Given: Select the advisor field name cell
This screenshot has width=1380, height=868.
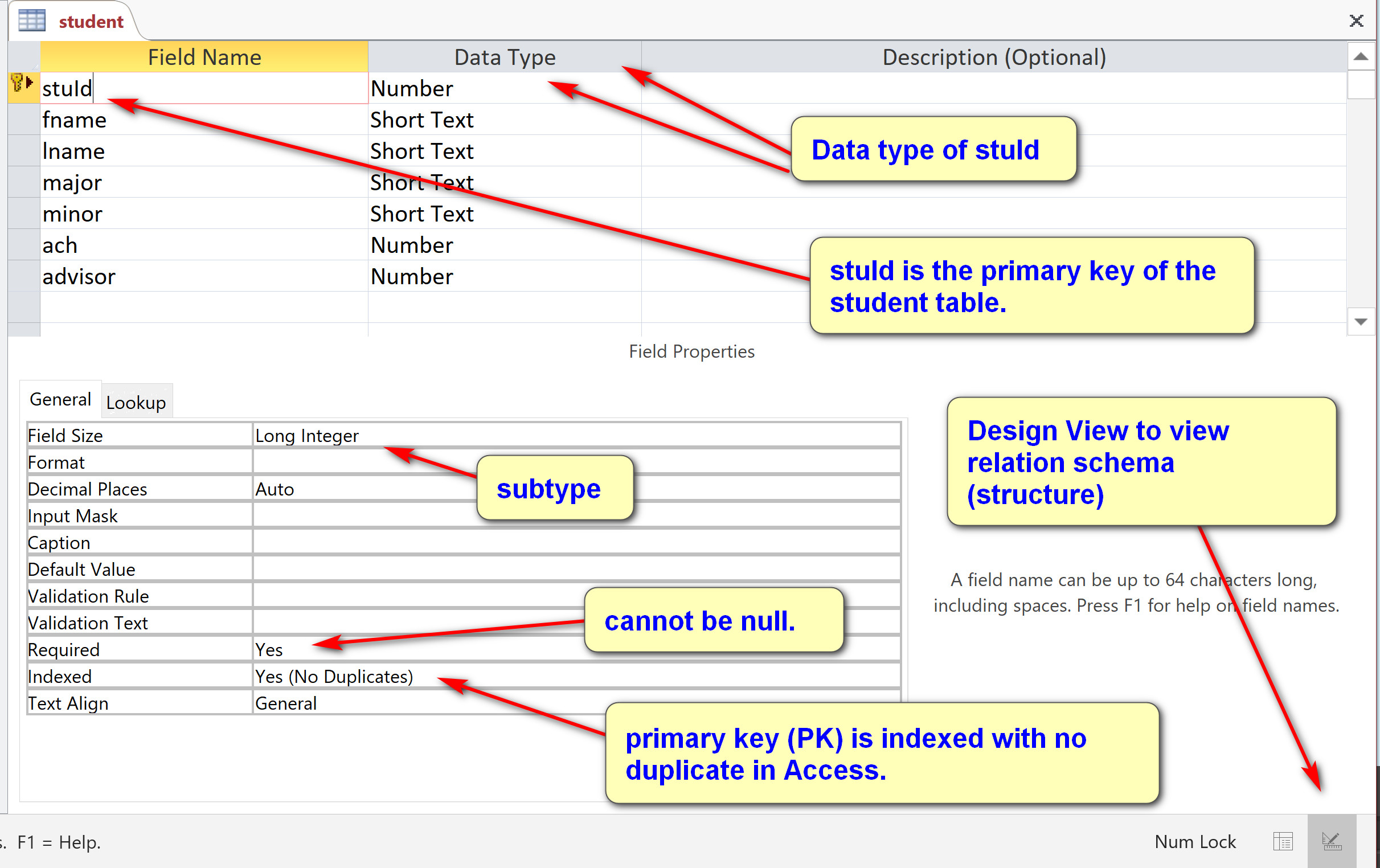Looking at the screenshot, I should (204, 276).
